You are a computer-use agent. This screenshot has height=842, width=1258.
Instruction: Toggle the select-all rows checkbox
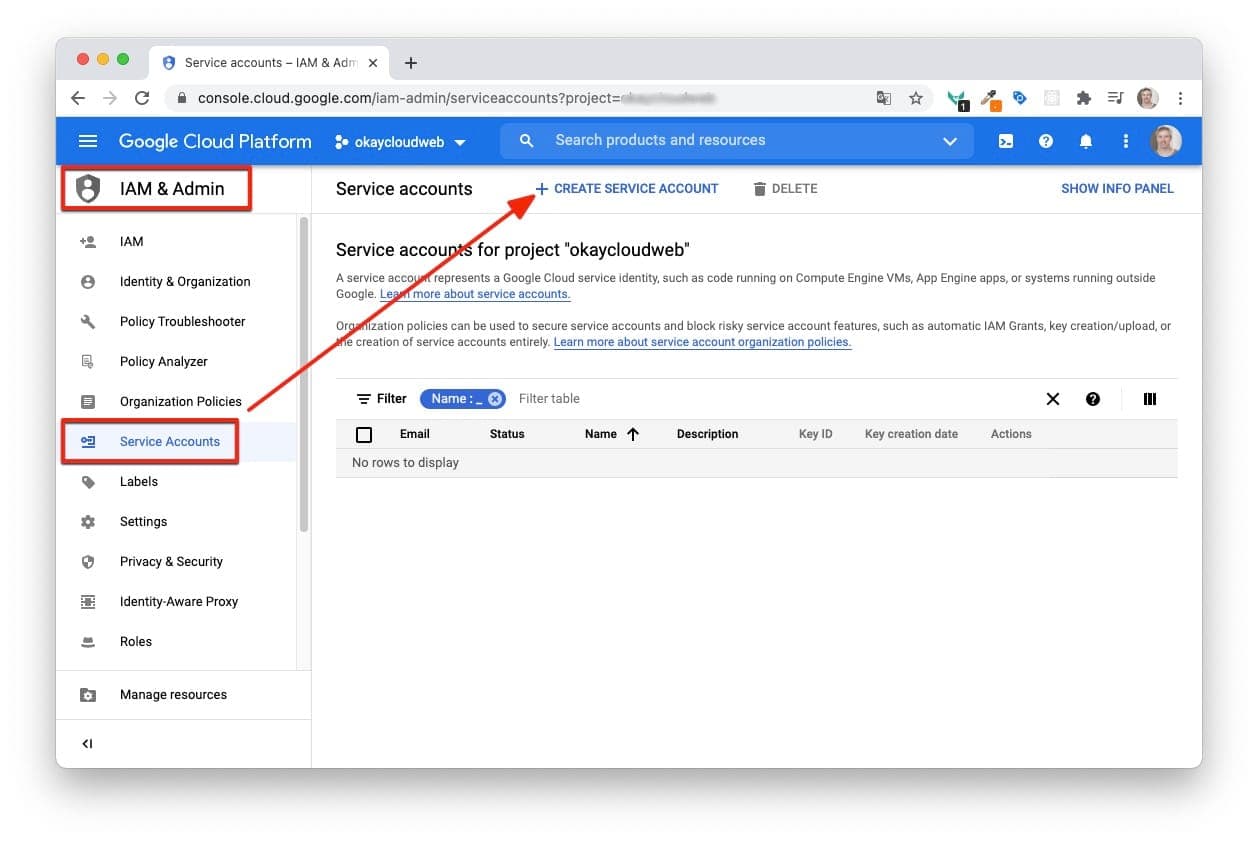(364, 434)
